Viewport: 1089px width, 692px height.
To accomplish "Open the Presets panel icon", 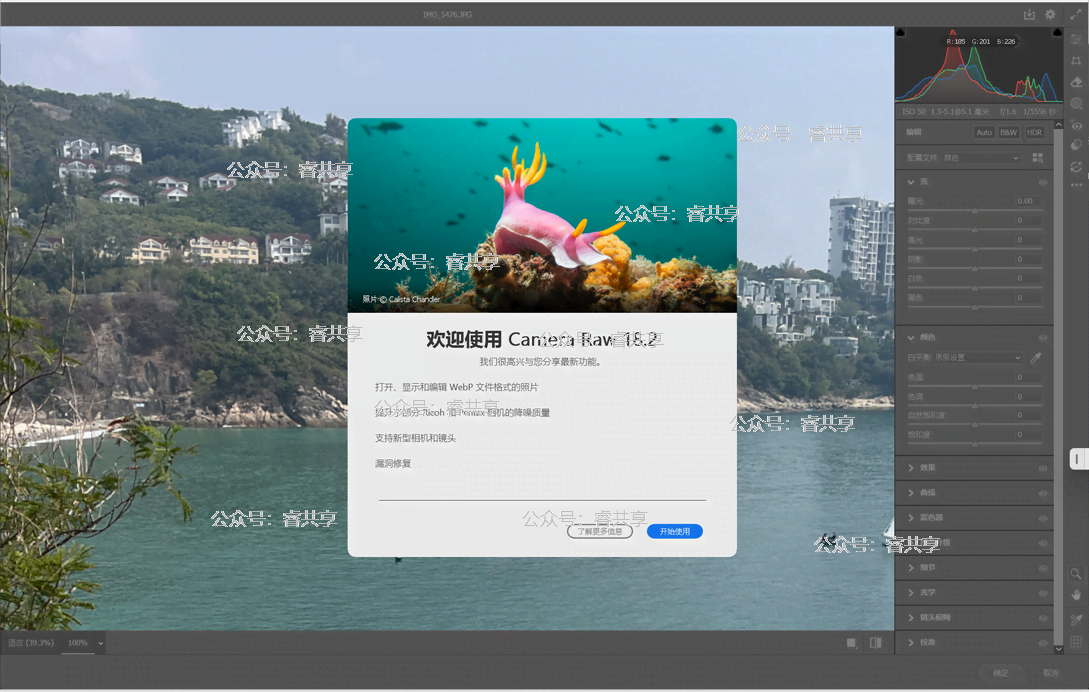I will coord(1076,145).
